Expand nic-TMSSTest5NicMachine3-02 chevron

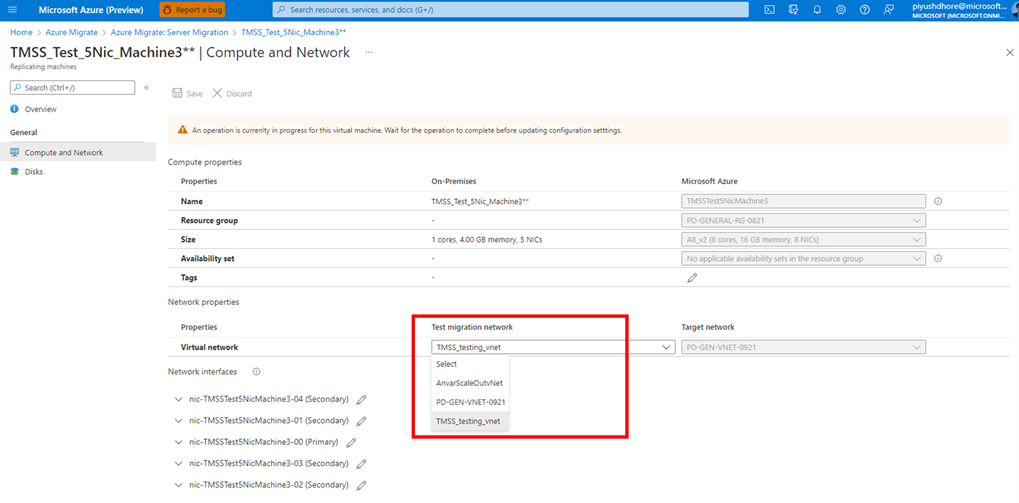[x=179, y=485]
